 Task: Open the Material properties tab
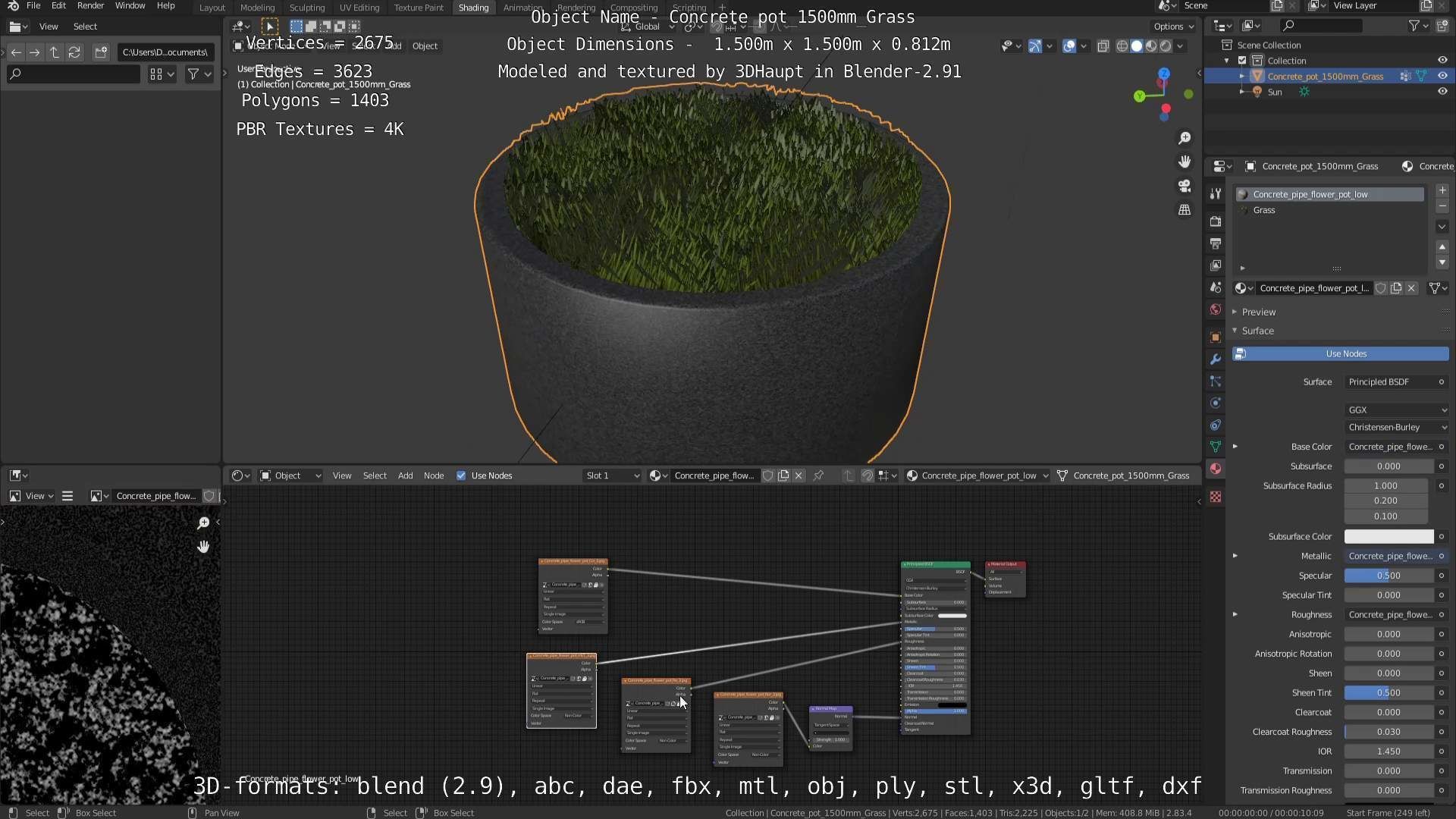tap(1216, 469)
